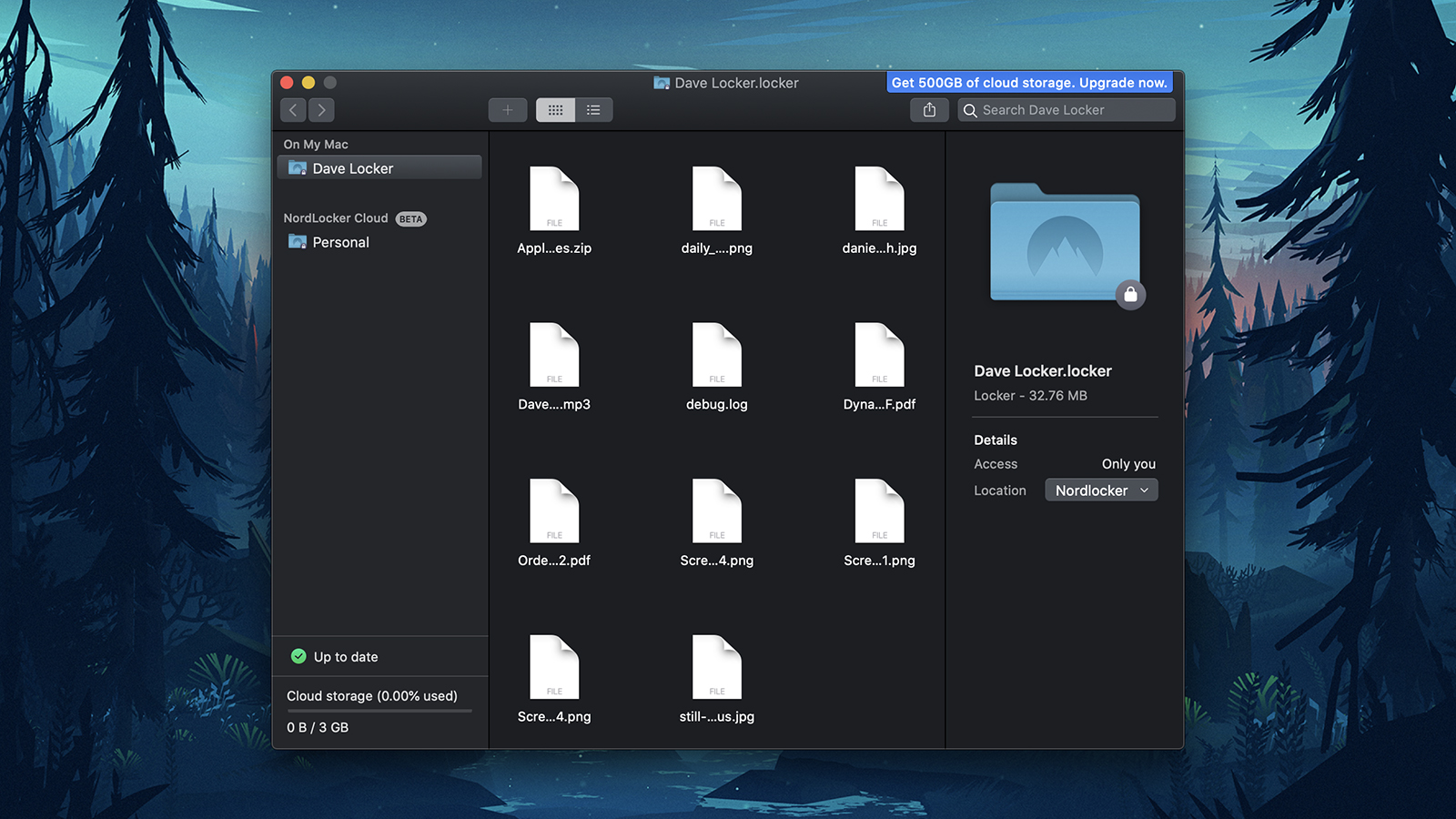This screenshot has height=819, width=1456.
Task: Click the Dave Locker sidebar folder icon
Action: [x=298, y=168]
